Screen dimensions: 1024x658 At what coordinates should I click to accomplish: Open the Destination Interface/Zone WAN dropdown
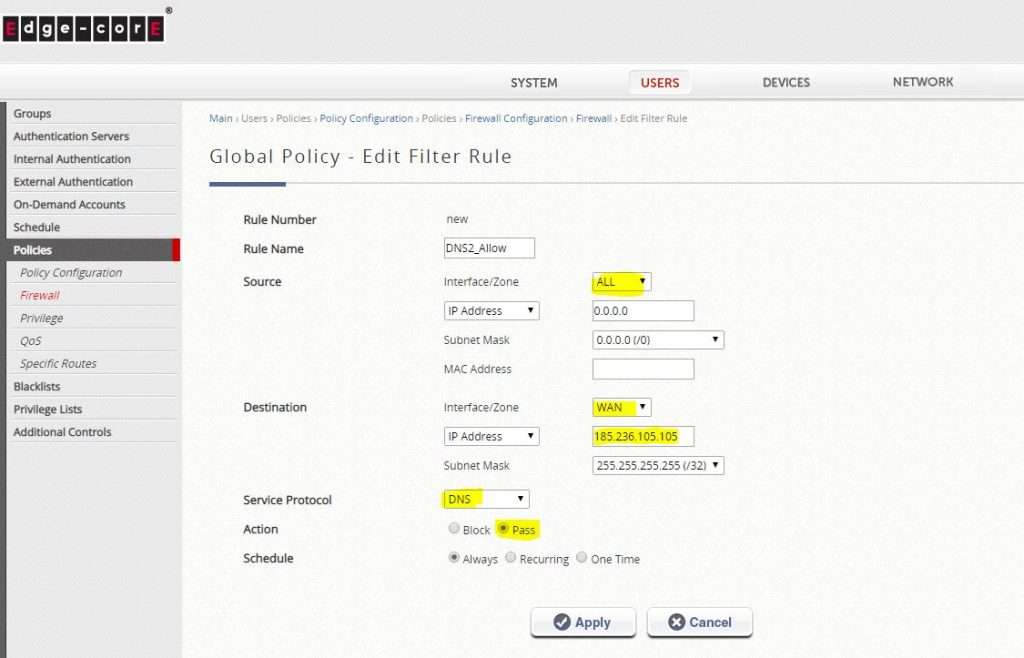(x=622, y=407)
